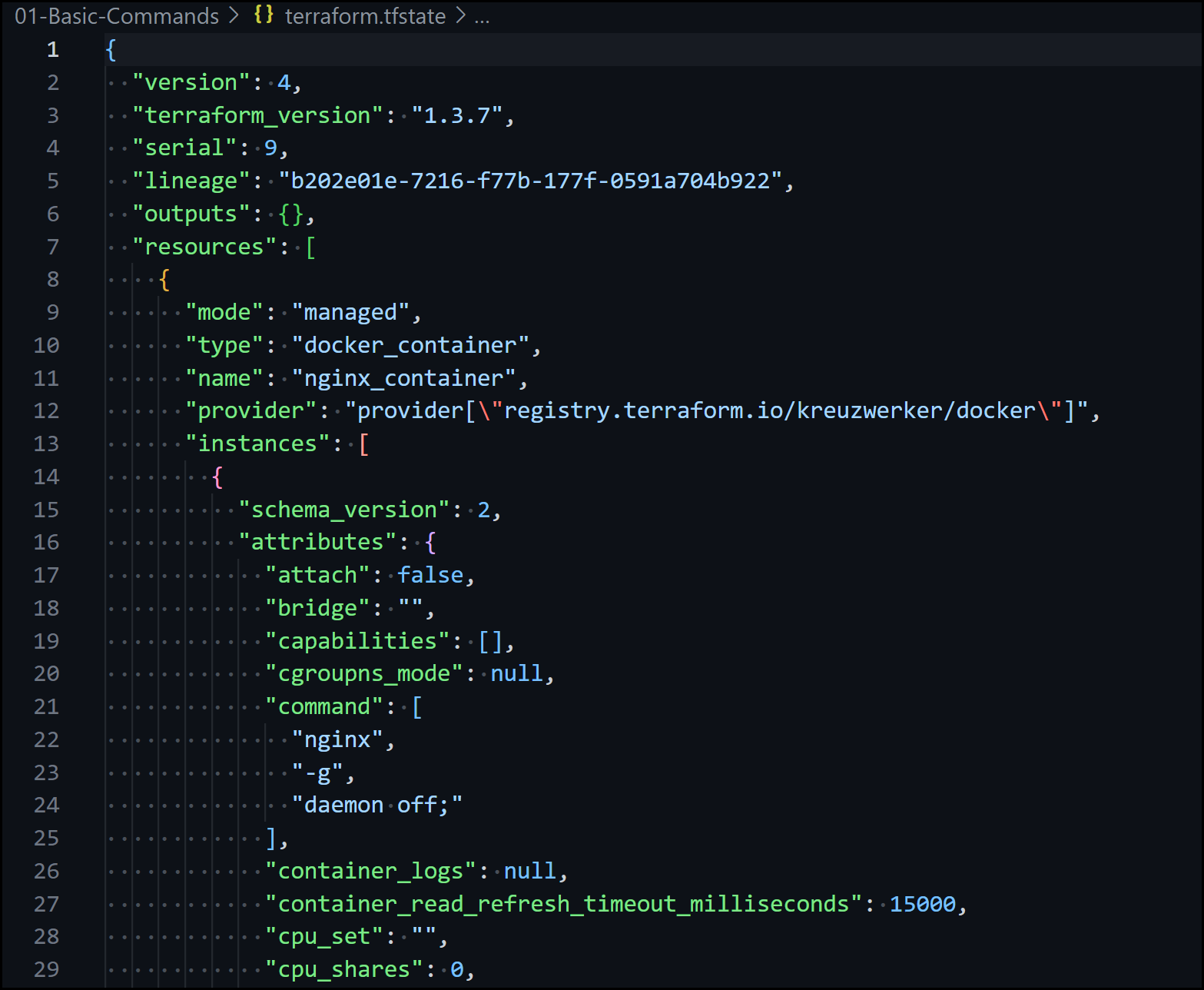Place cursor on the "1.3.7" version string
The image size is (1204, 990).
pyautogui.click(x=461, y=115)
